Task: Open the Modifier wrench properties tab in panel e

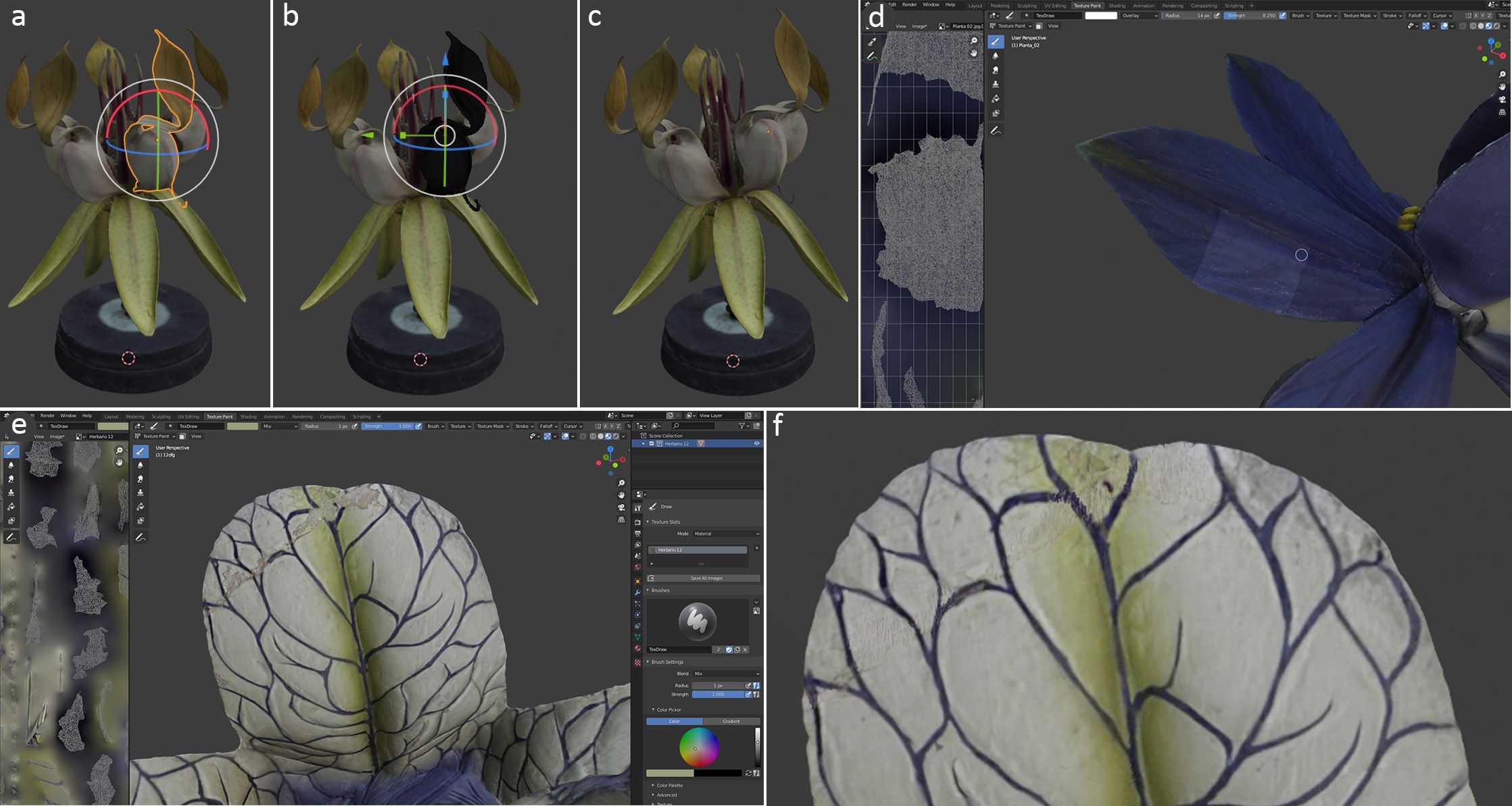Action: pos(637,593)
